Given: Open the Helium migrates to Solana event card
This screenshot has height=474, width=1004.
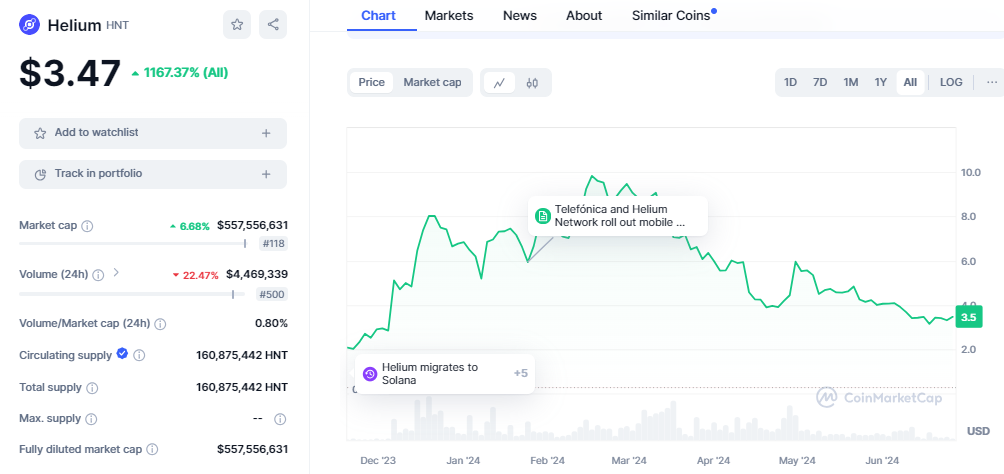Looking at the screenshot, I should coord(444,374).
